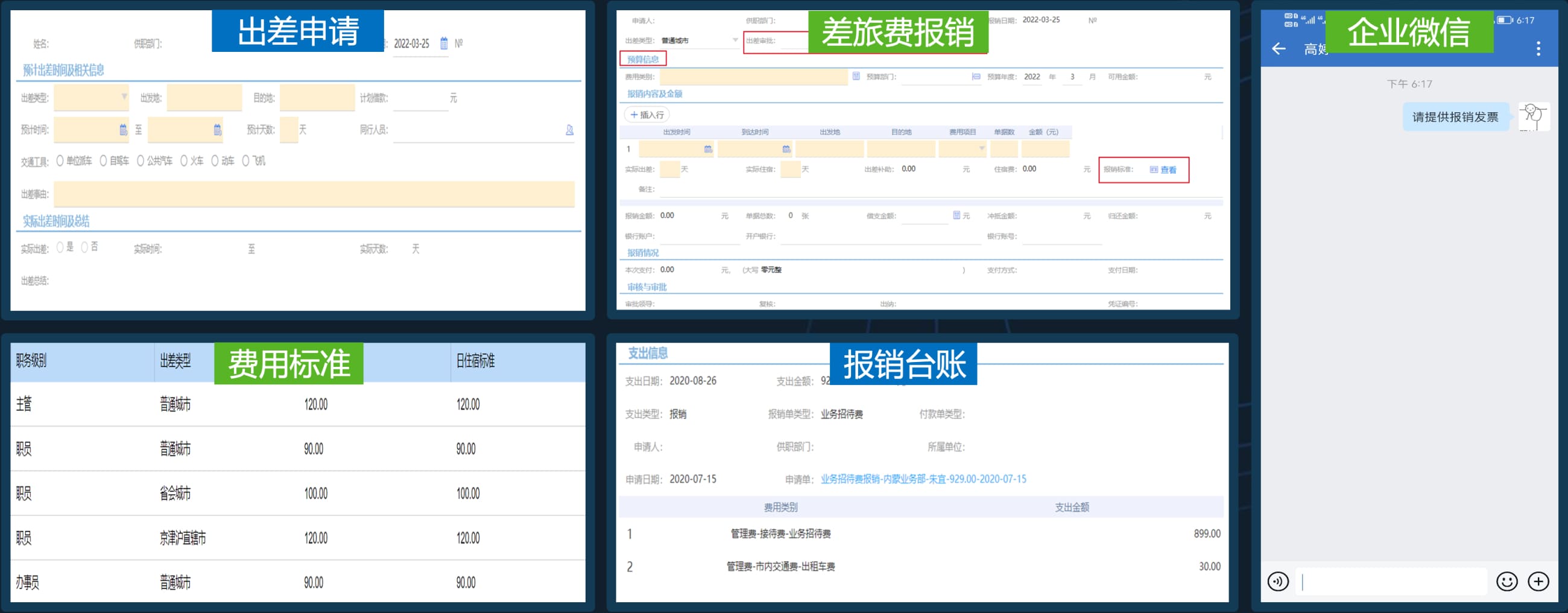Tap the back arrow in the WeChat chat
The height and width of the screenshot is (613, 1568).
(x=1279, y=49)
